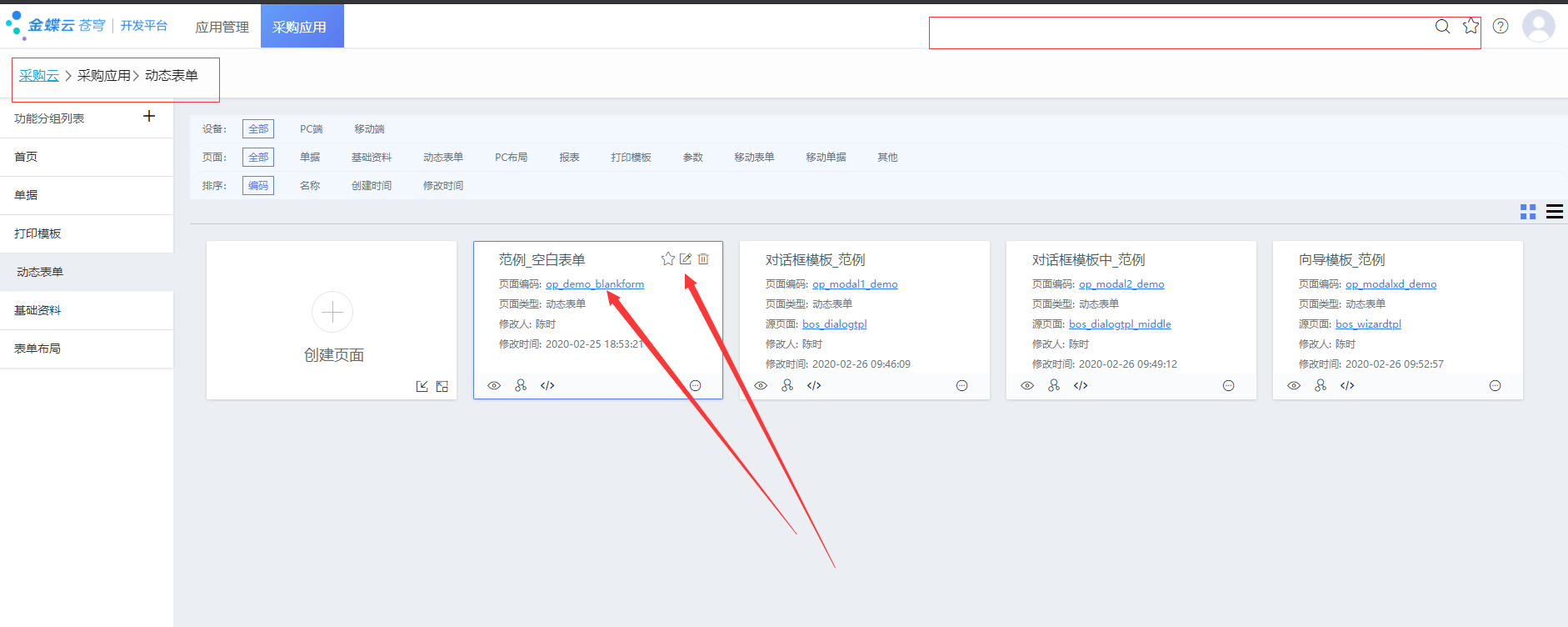Go to 采购云 breadcrumb link
1568x627 pixels.
(39, 76)
